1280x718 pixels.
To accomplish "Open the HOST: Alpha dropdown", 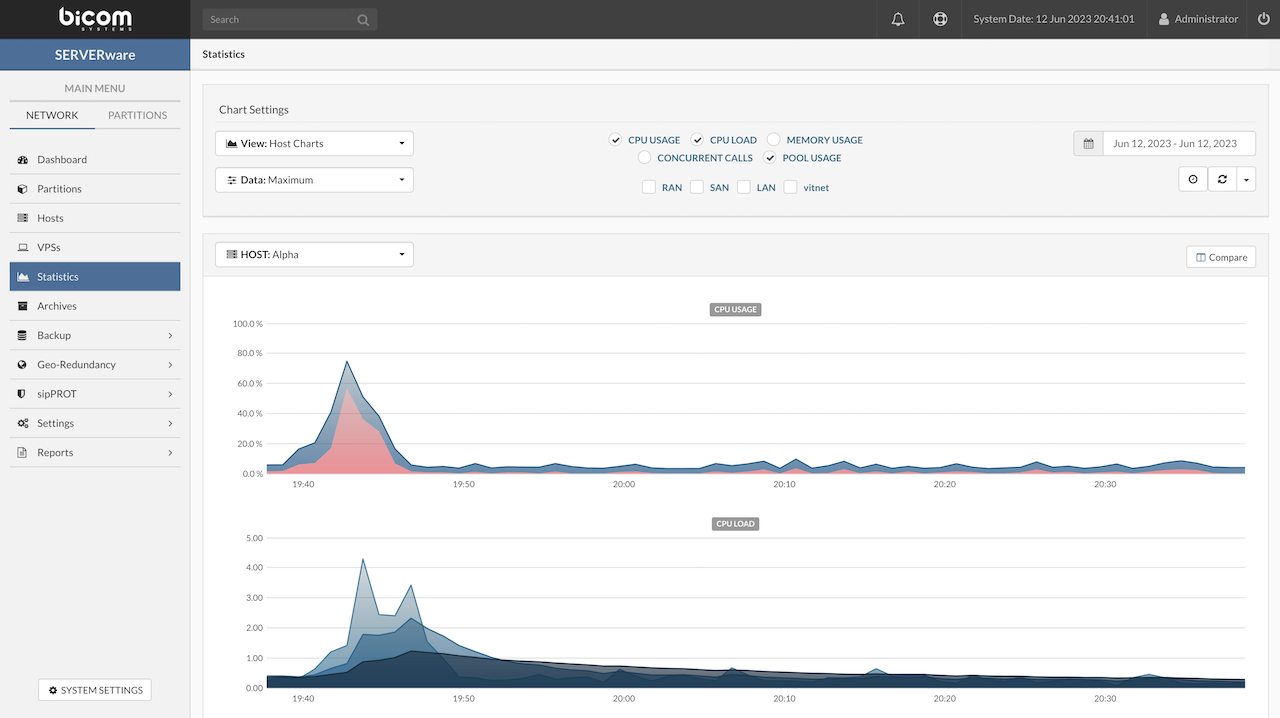I will 314,255.
